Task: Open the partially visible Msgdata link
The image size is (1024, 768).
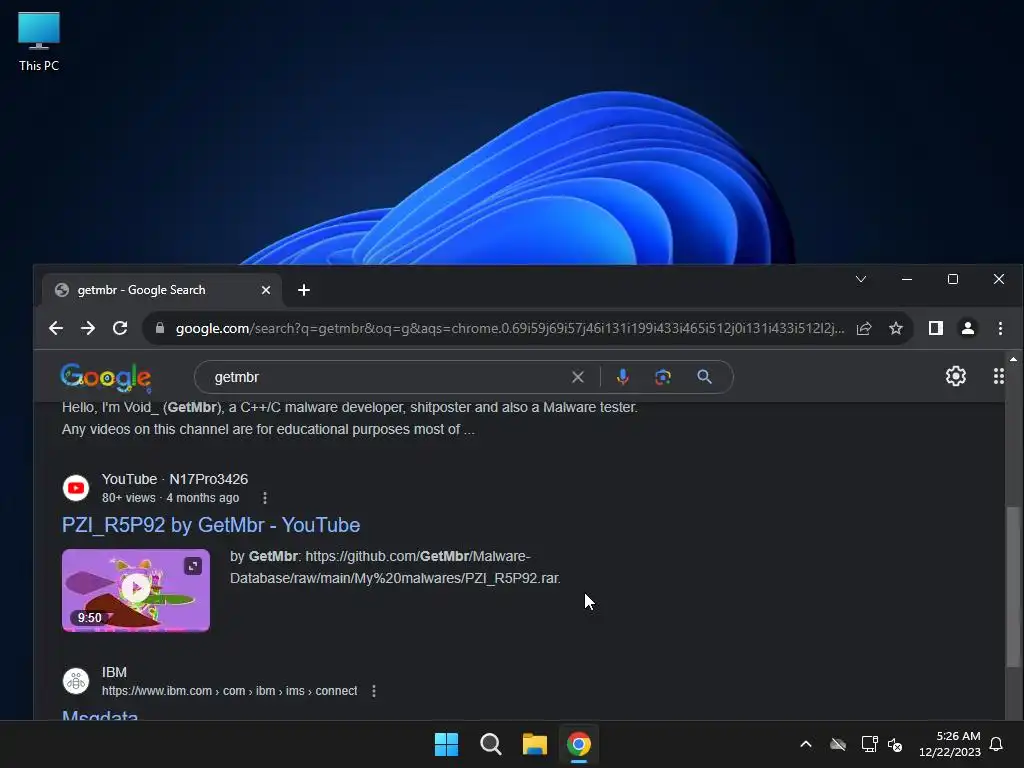Action: click(x=100, y=714)
